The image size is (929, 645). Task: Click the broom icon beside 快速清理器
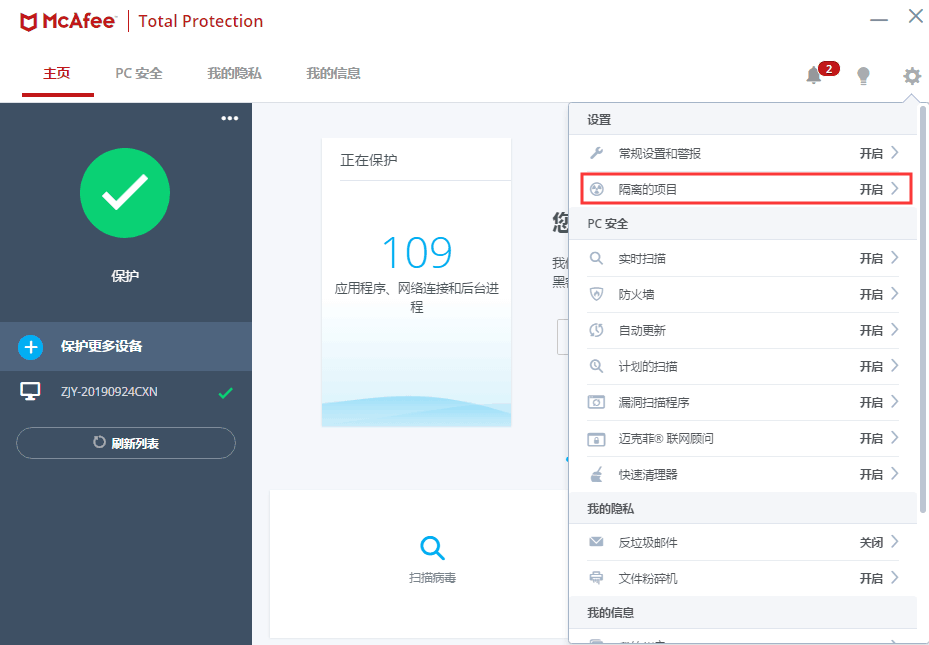click(597, 474)
